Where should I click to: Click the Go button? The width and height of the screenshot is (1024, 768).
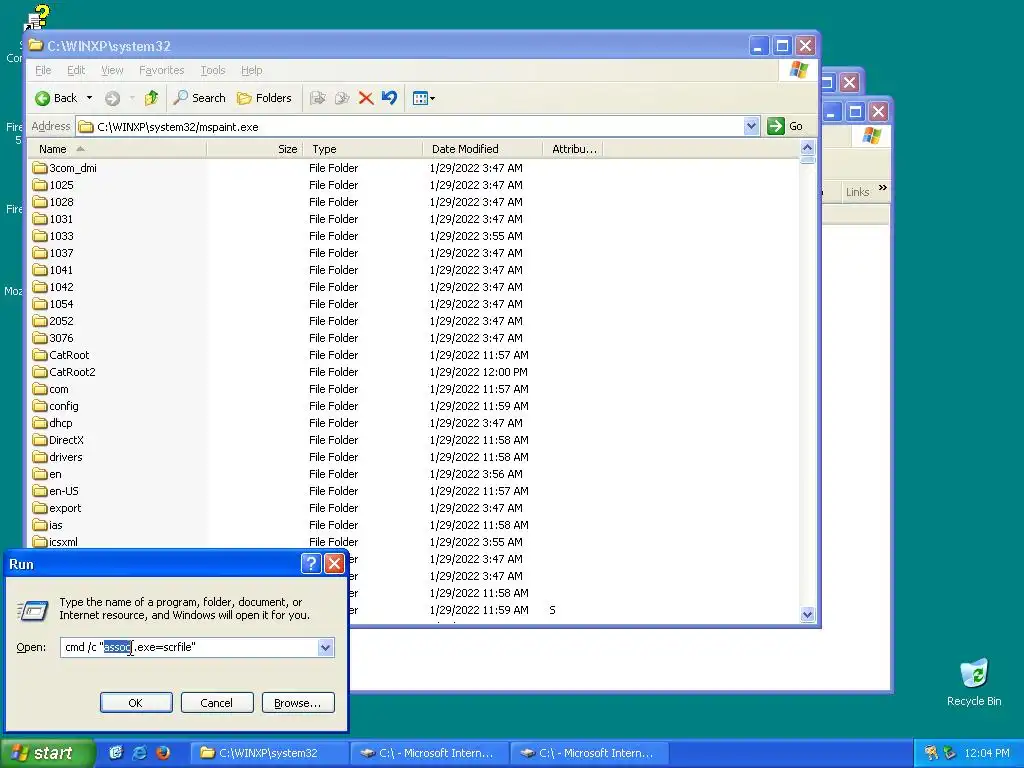coord(786,126)
